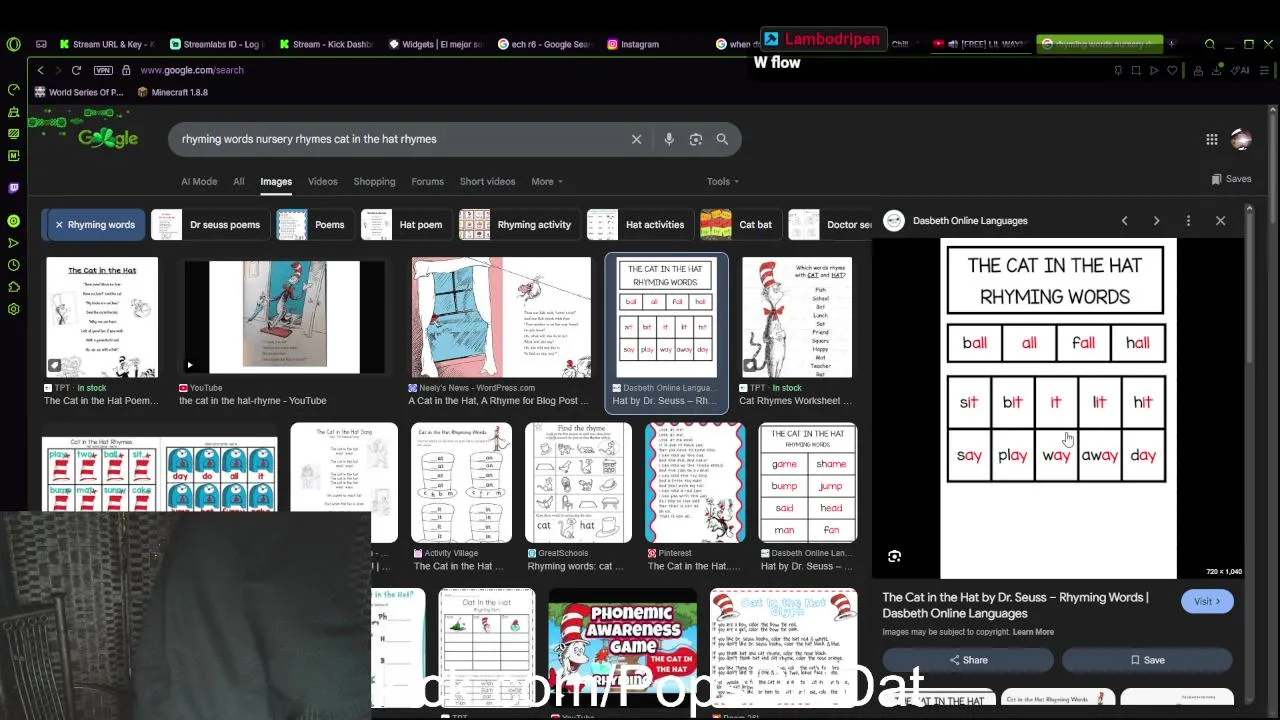The image size is (1280, 720).
Task: Switch to Streamlabs ID browser tab
Action: tap(216, 44)
